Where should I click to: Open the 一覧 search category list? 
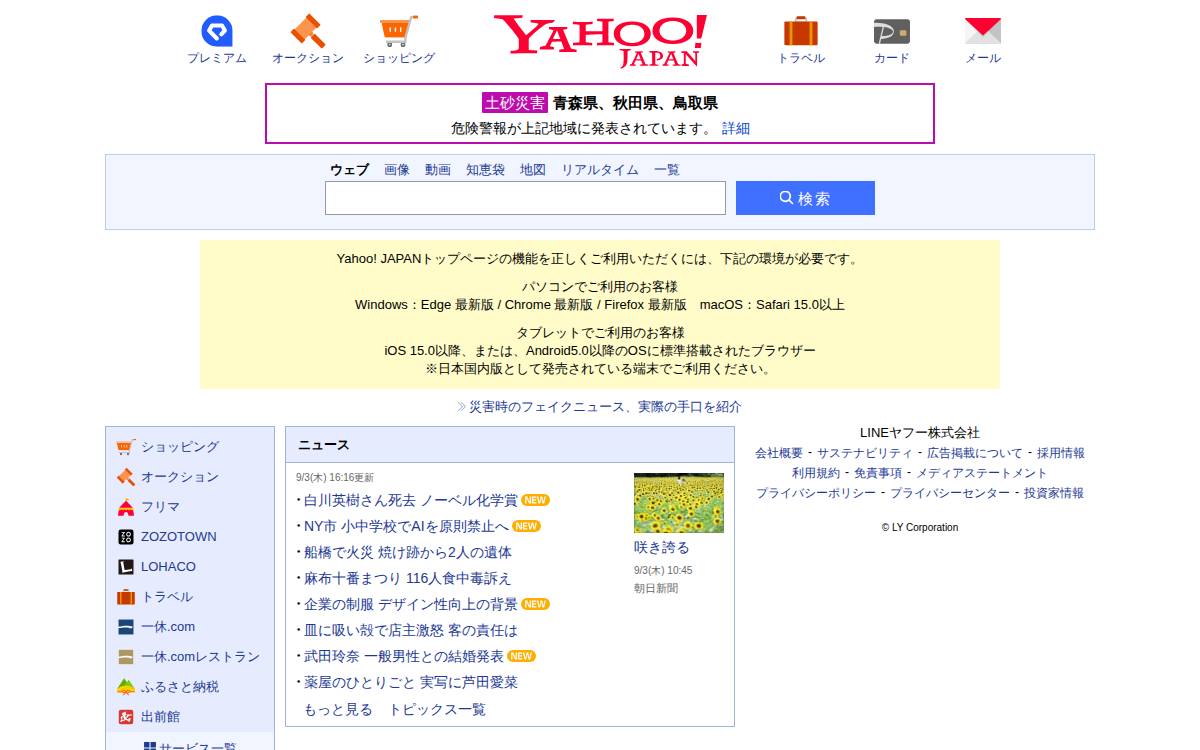click(x=667, y=170)
